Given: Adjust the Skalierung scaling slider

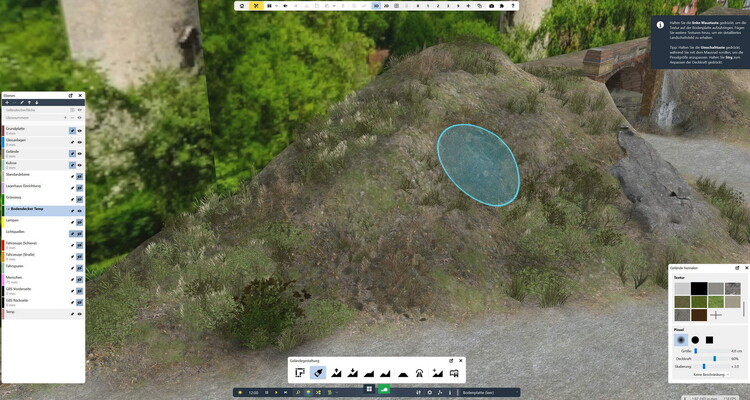Looking at the screenshot, I should click(x=712, y=367).
